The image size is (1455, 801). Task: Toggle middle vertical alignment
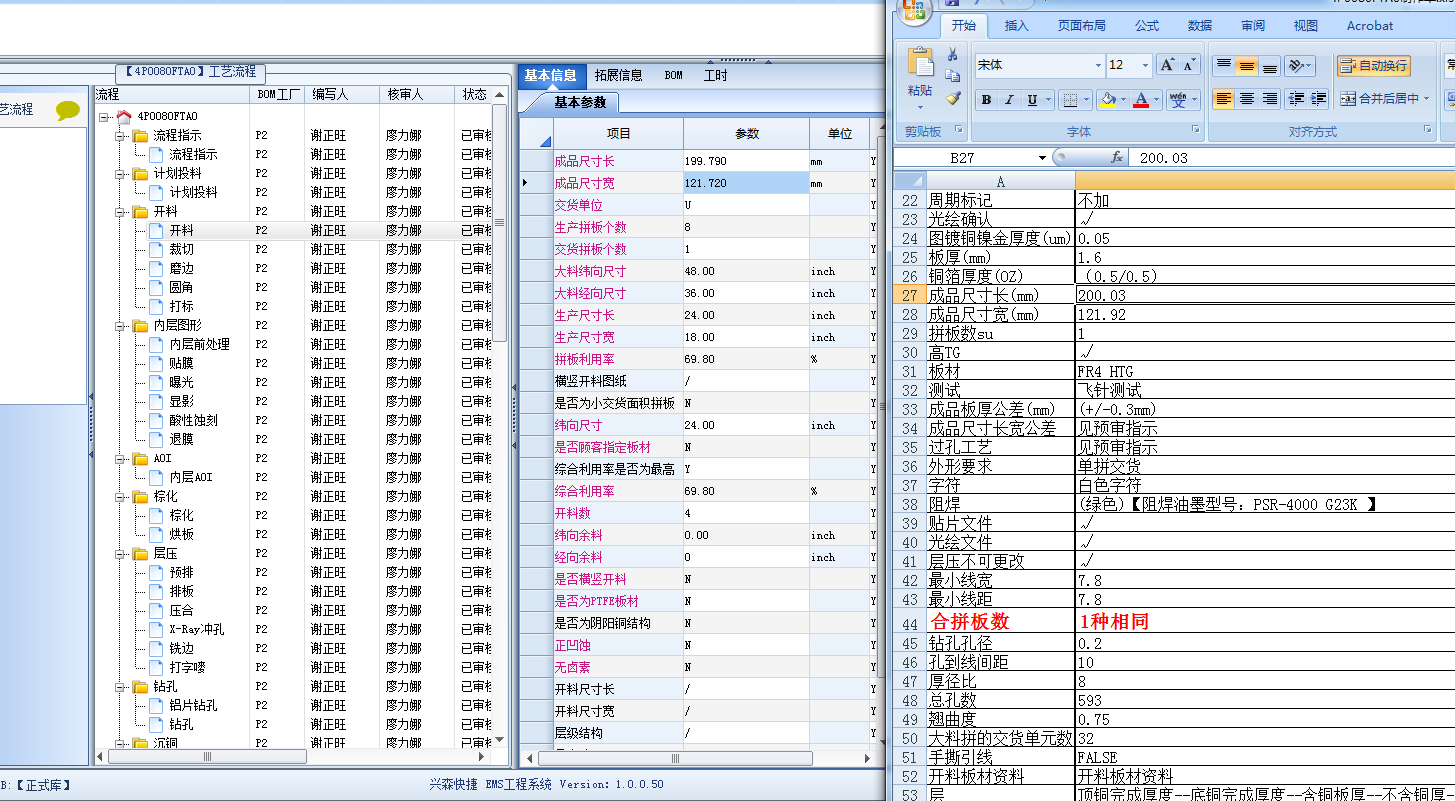1246,65
